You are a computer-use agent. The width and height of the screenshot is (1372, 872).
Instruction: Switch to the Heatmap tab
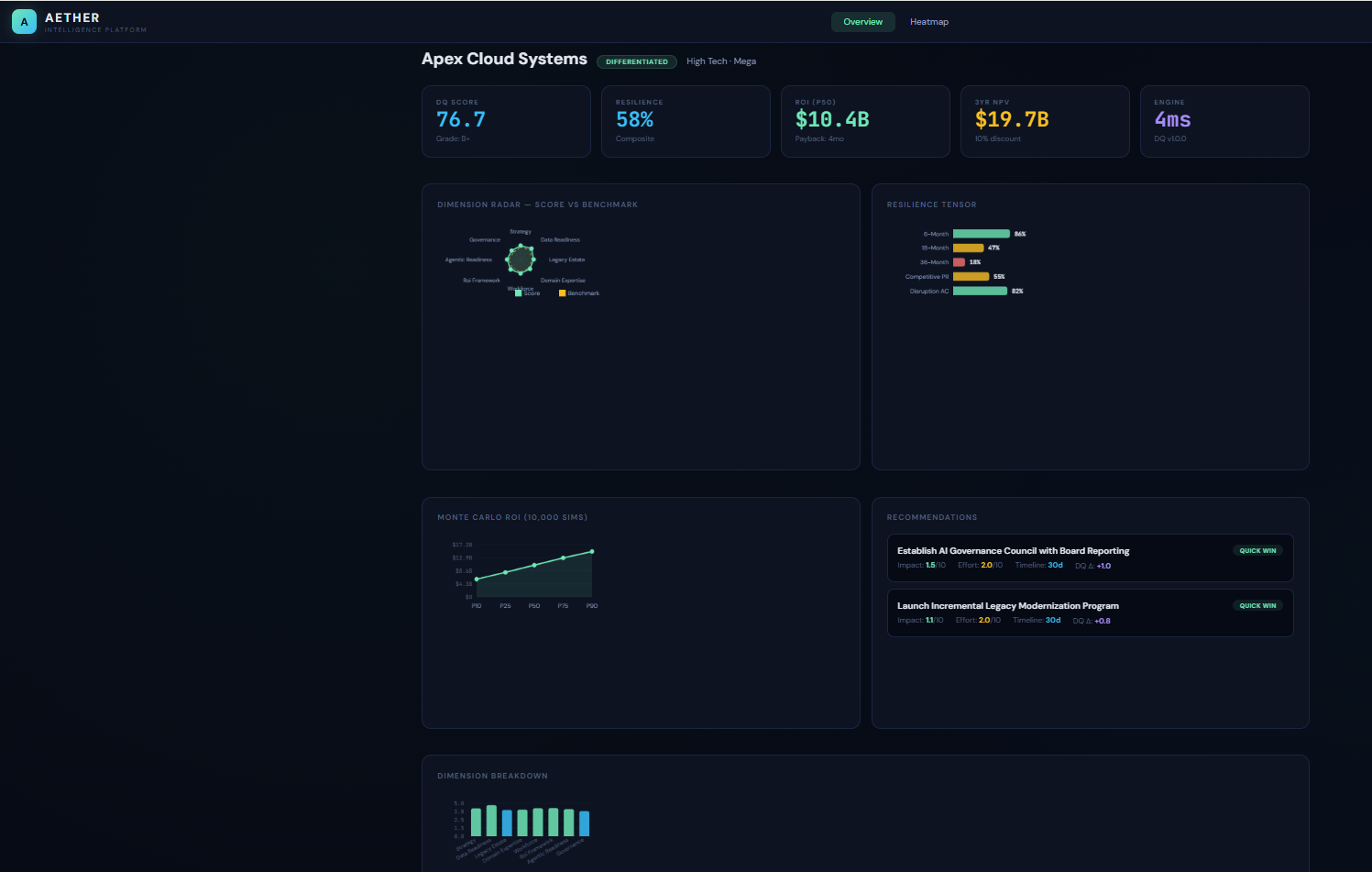(928, 21)
